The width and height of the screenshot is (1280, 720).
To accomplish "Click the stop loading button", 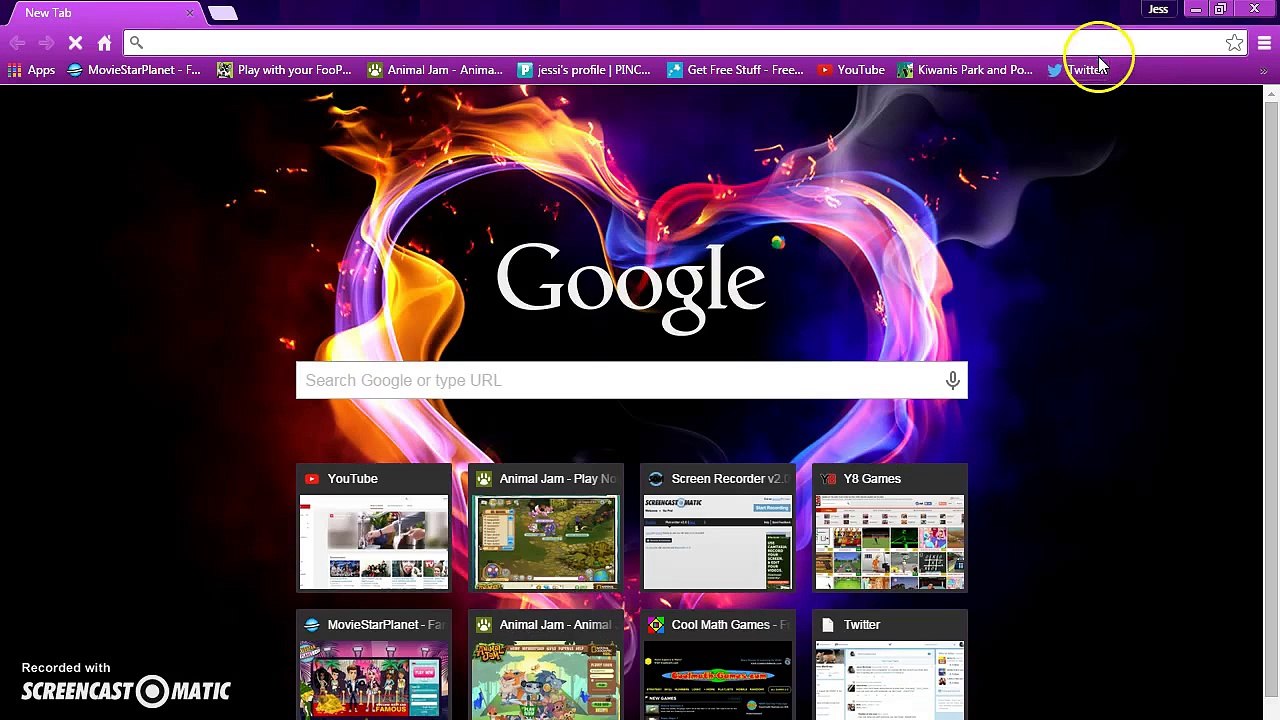I will point(75,43).
